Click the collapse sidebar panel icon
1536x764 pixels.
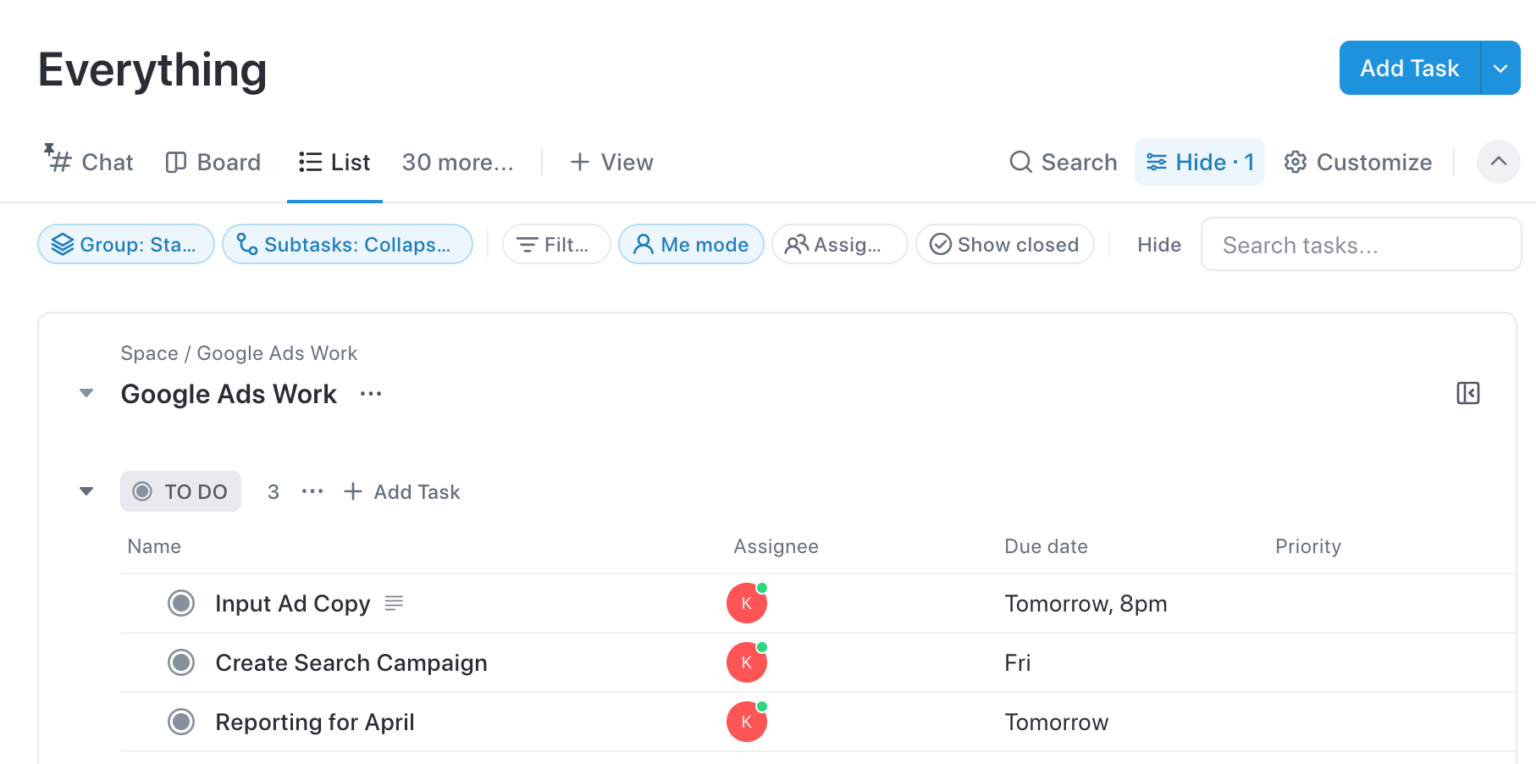(x=1468, y=393)
